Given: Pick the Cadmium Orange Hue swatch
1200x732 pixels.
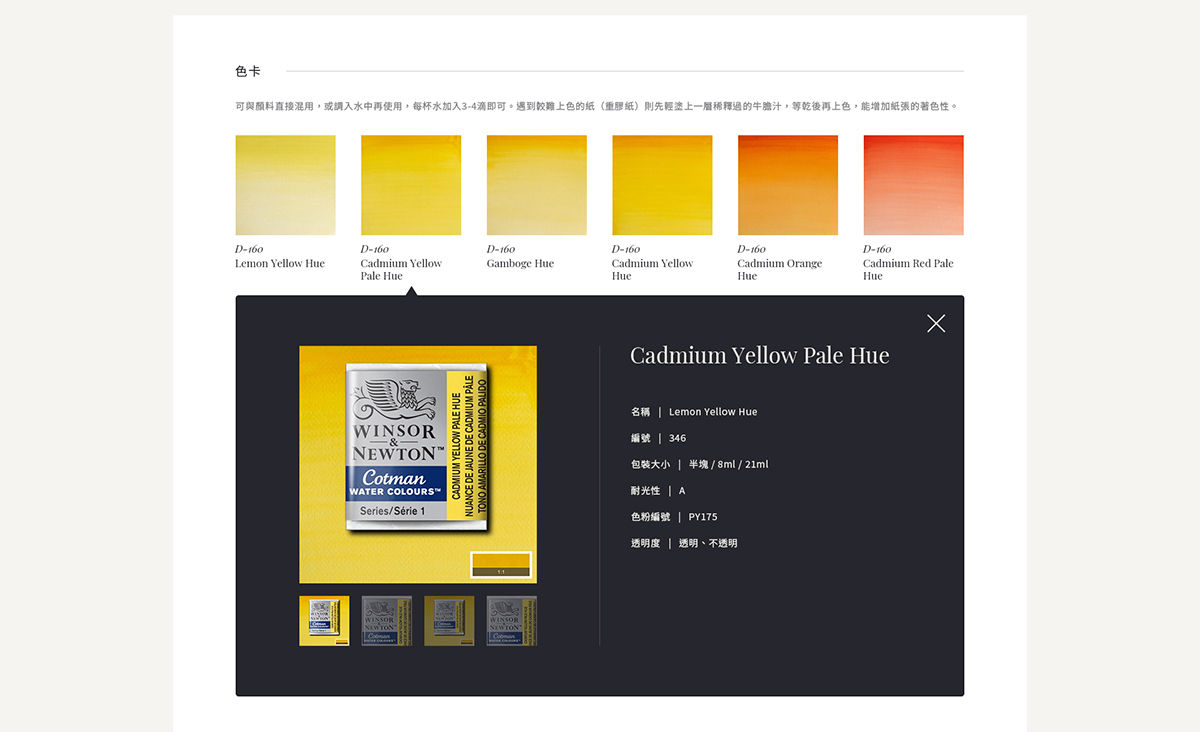Looking at the screenshot, I should tap(787, 185).
